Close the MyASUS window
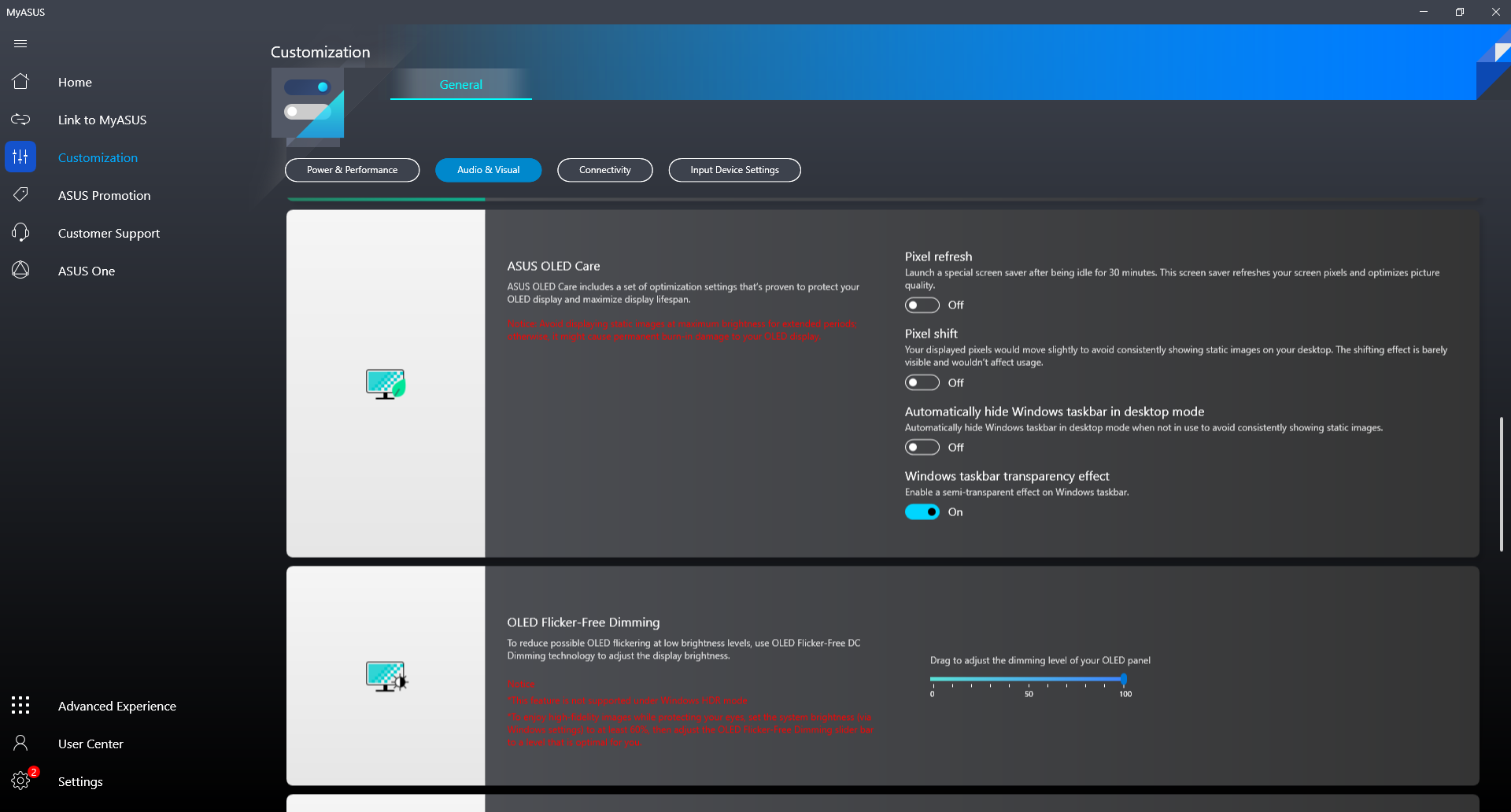The height and width of the screenshot is (812, 1511). 1495,12
